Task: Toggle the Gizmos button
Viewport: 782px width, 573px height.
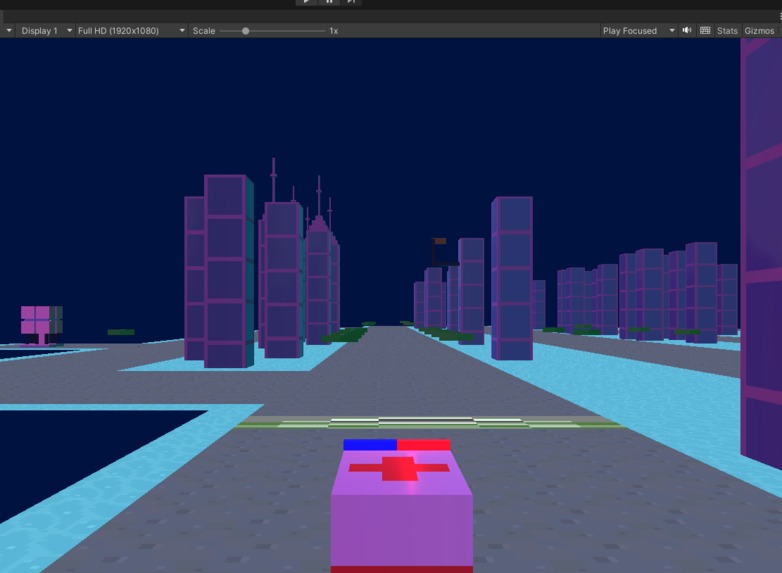Action: click(759, 30)
